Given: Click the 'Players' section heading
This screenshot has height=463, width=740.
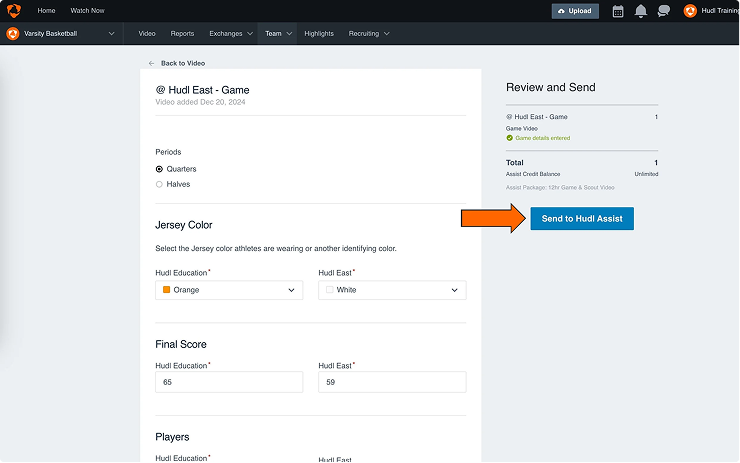Looking at the screenshot, I should pyautogui.click(x=172, y=437).
